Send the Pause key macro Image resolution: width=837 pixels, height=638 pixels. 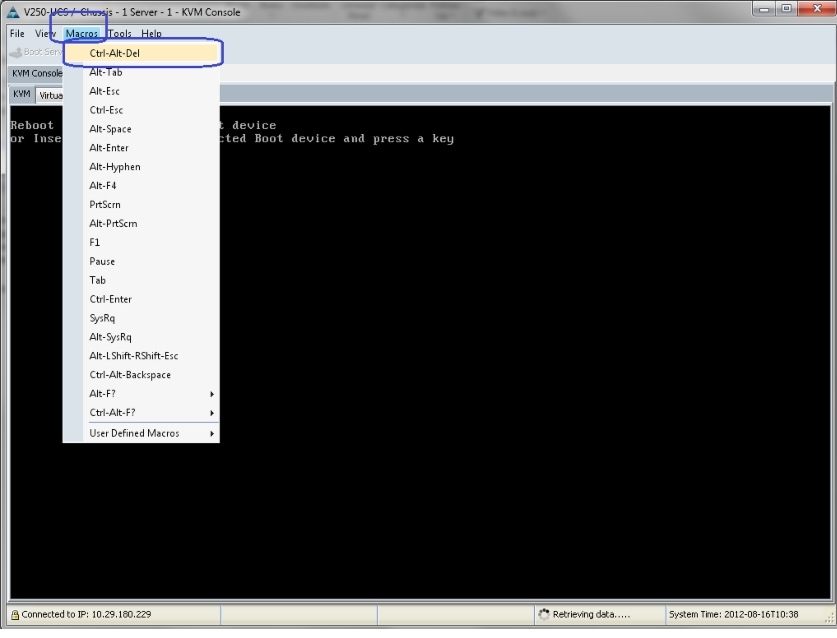[x=141, y=262]
